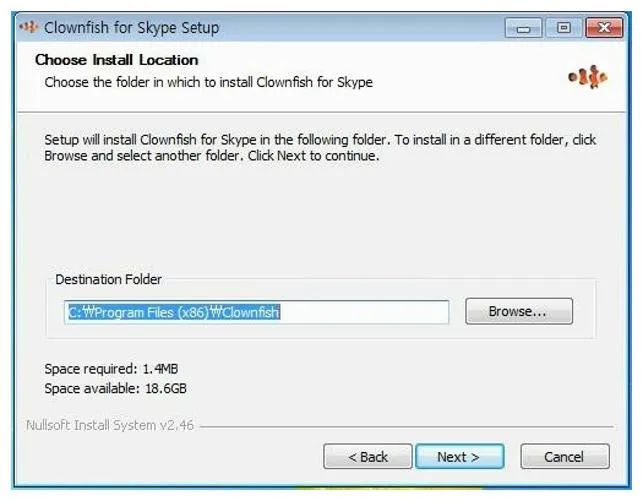
Task: Open the Browse... folder dialog
Action: coord(519,311)
